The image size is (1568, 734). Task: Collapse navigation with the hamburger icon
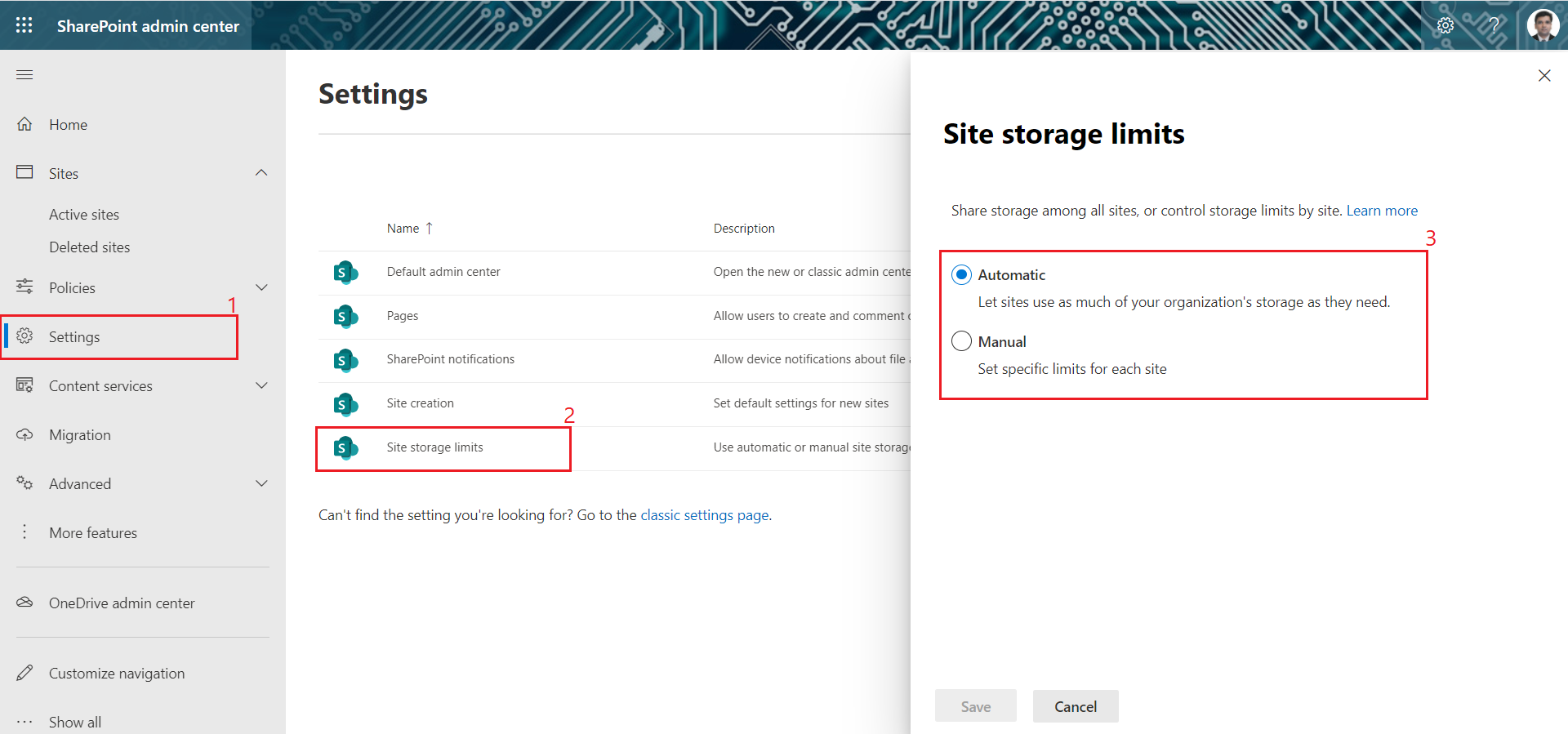(x=24, y=75)
